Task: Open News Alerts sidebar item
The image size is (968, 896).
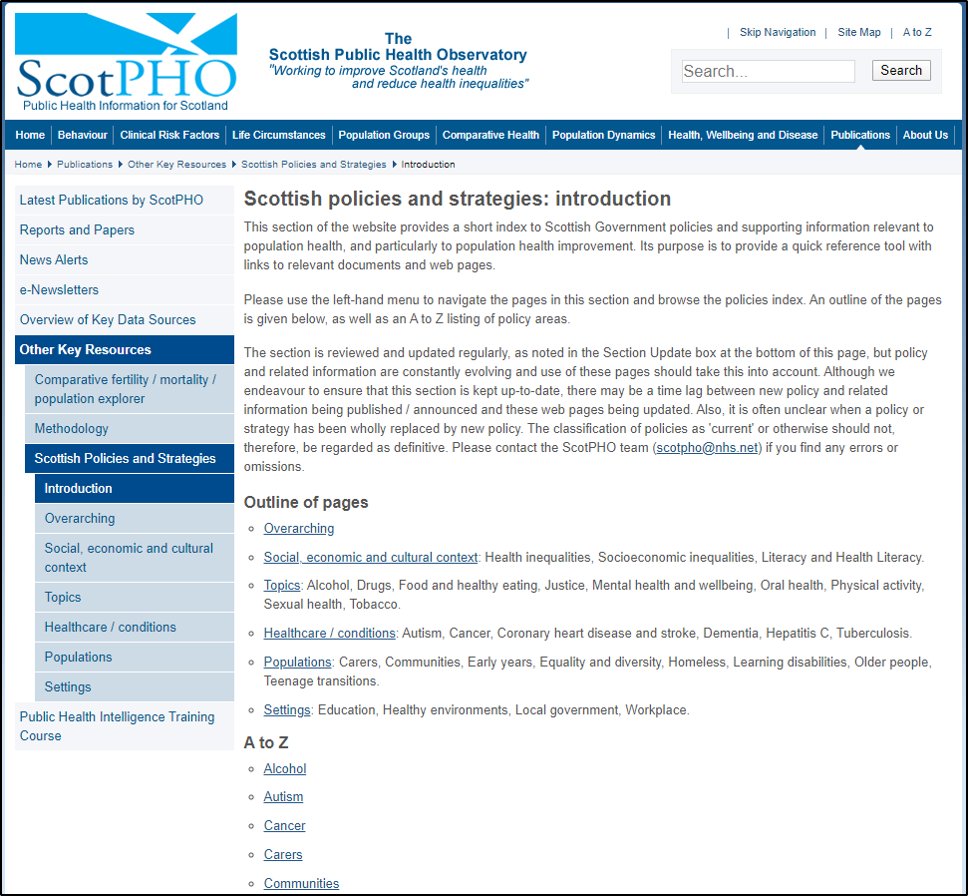Action: [124, 260]
